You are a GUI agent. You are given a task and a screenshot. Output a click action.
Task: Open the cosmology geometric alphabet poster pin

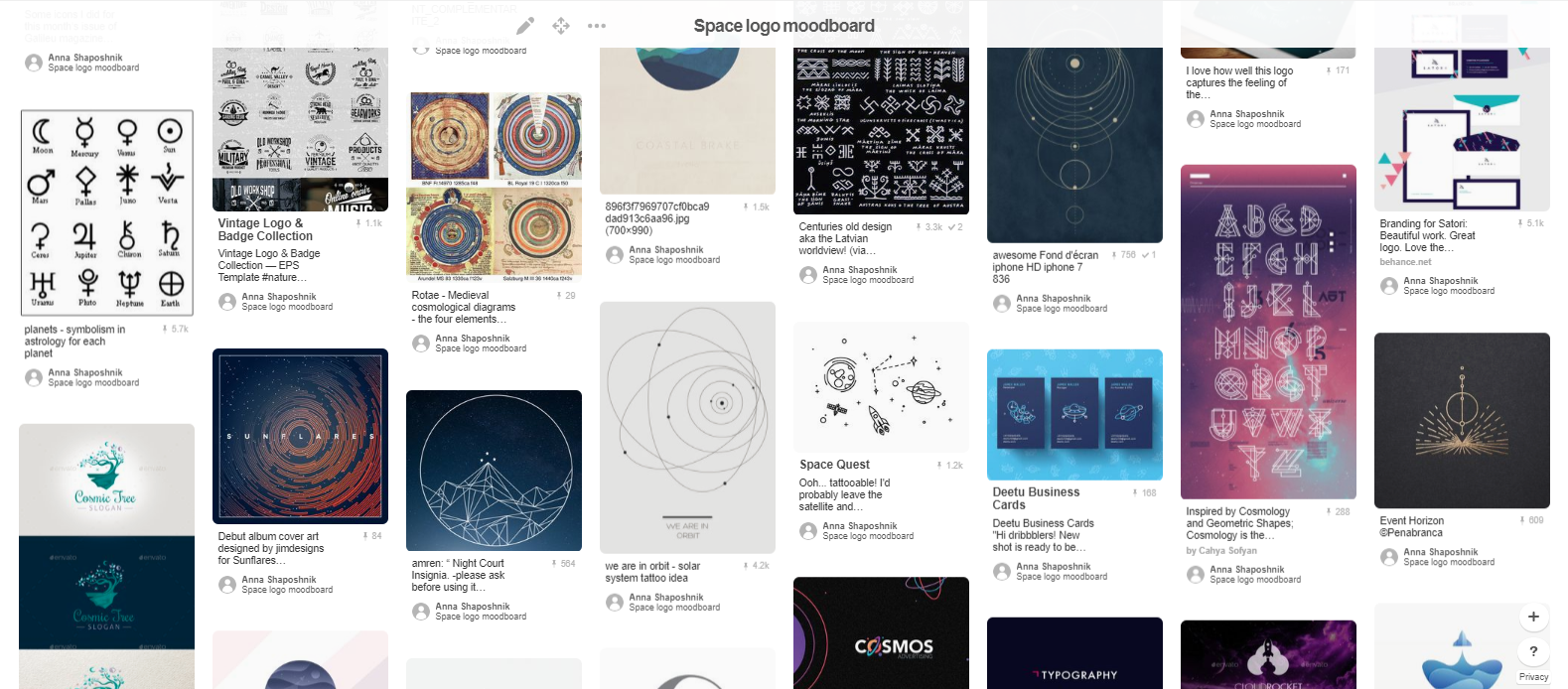click(1268, 332)
